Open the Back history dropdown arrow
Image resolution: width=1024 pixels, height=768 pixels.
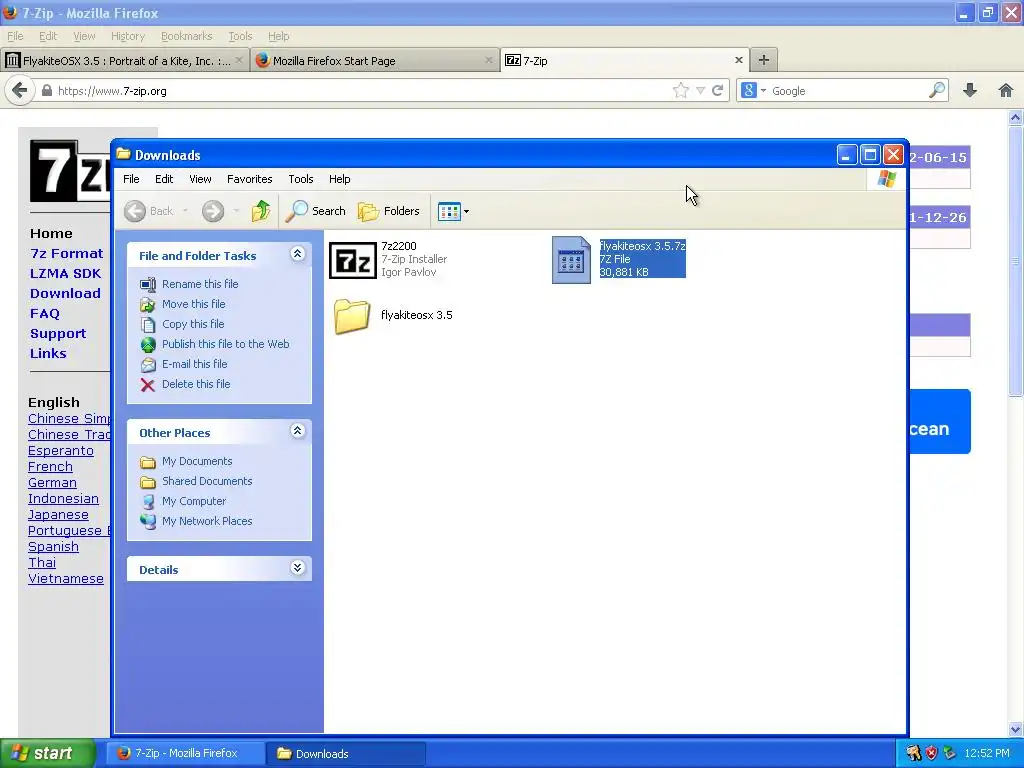(x=185, y=211)
